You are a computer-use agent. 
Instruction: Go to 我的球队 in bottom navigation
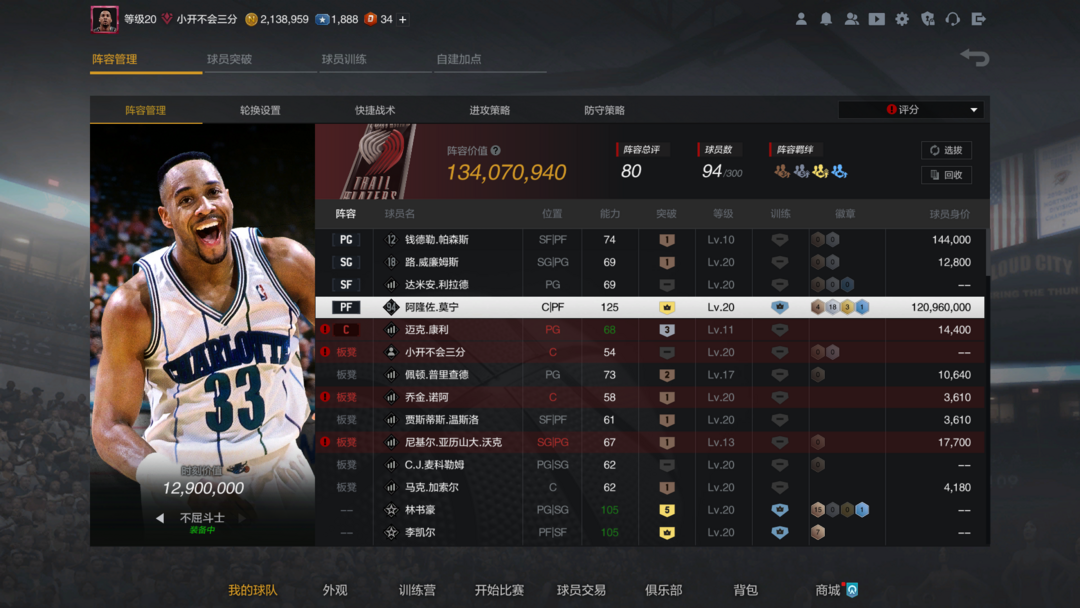(x=253, y=590)
